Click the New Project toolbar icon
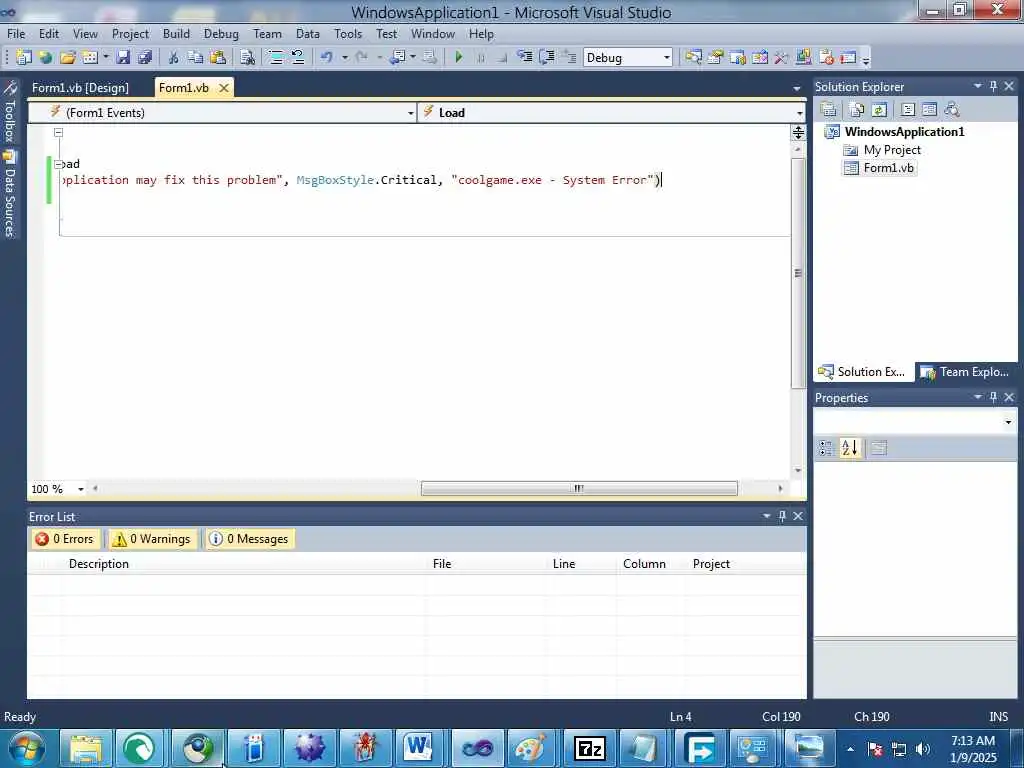 coord(24,57)
